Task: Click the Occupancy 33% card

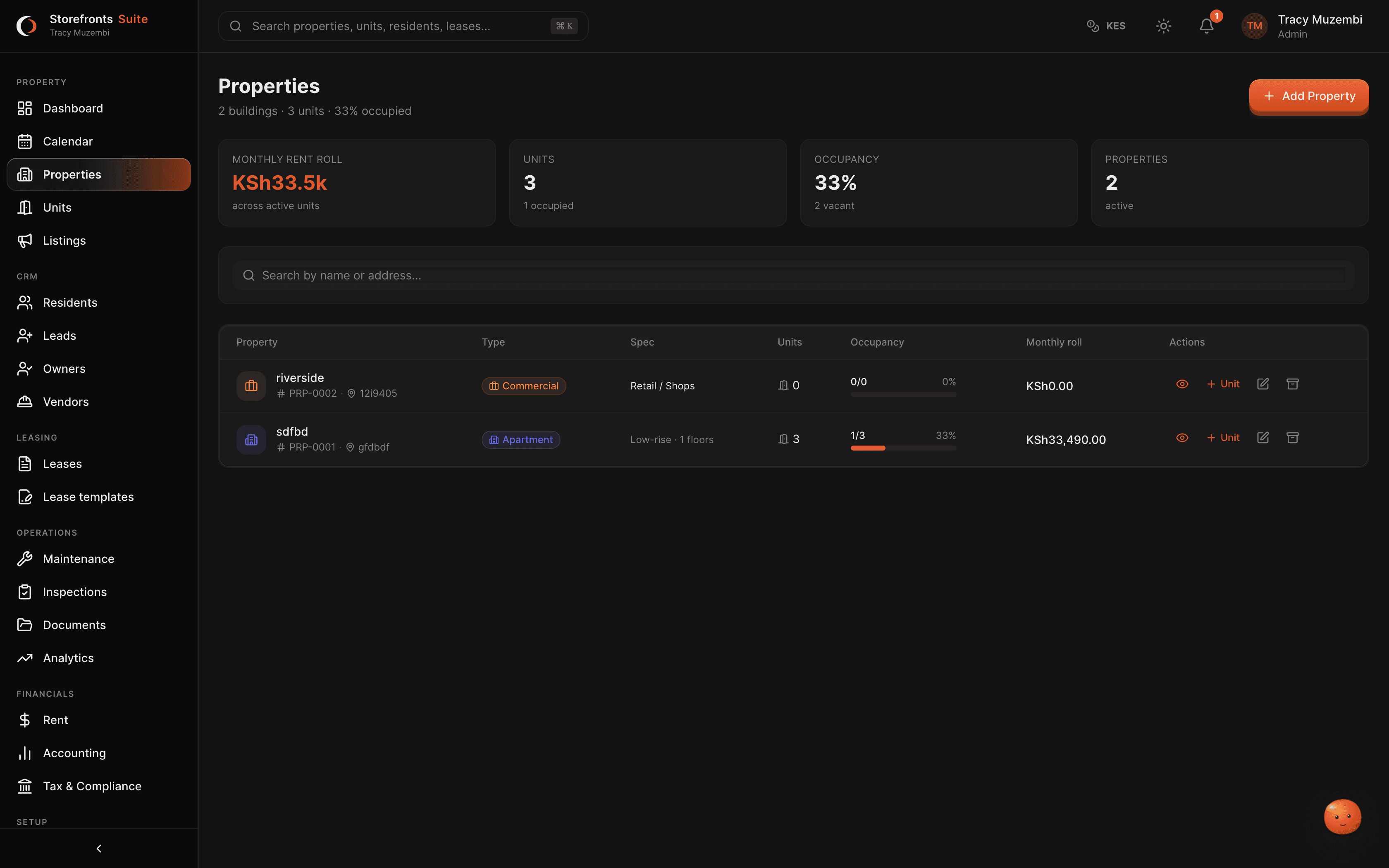Action: click(938, 183)
